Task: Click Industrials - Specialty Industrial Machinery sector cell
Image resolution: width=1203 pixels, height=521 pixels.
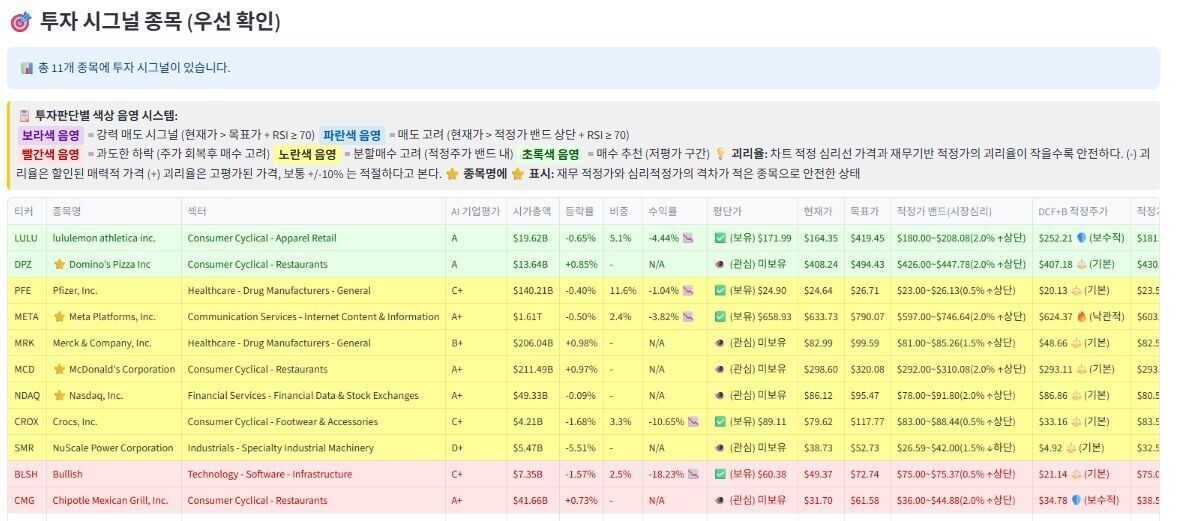Action: pyautogui.click(x=314, y=448)
